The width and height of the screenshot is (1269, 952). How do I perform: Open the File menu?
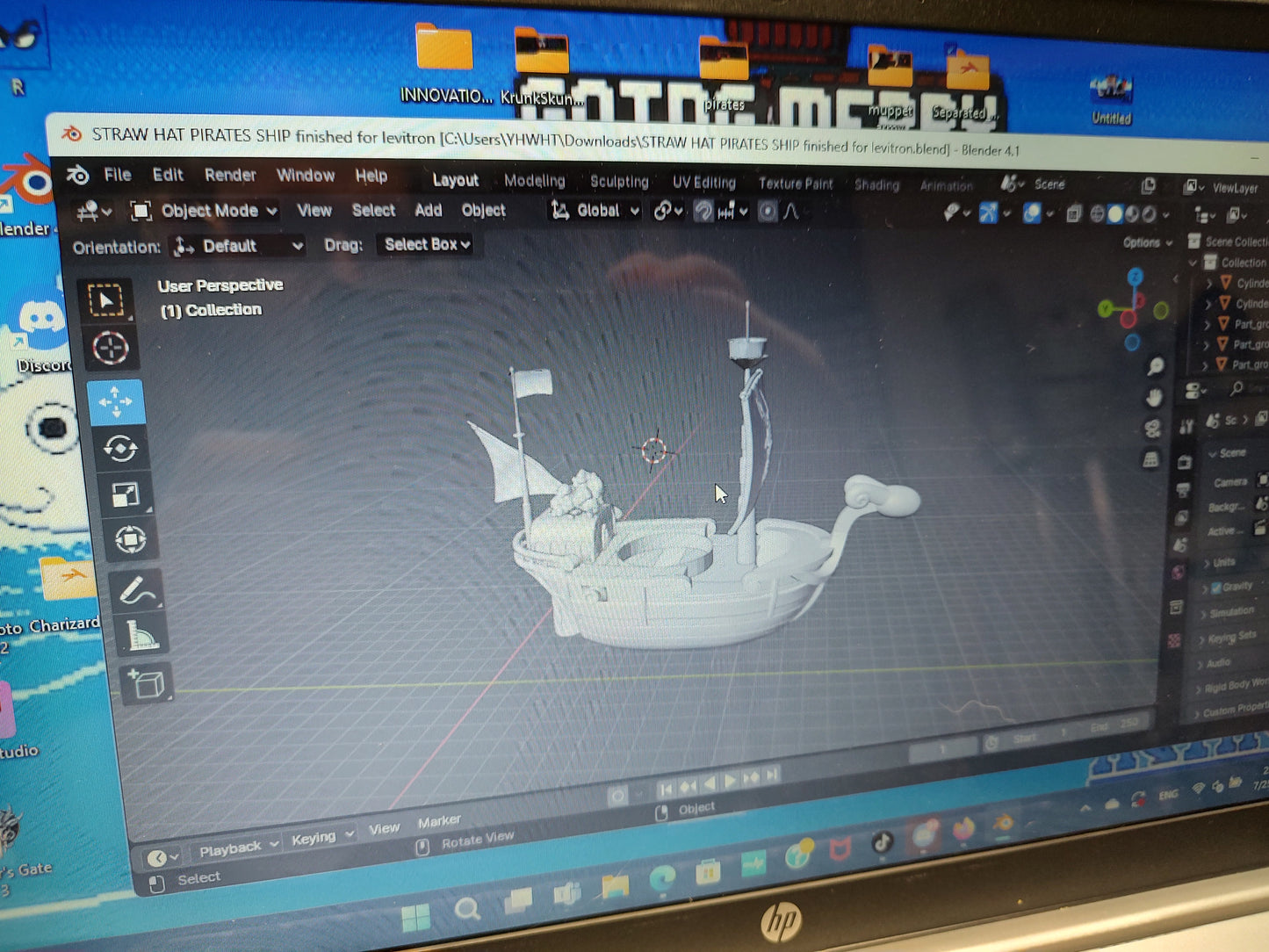pyautogui.click(x=118, y=175)
